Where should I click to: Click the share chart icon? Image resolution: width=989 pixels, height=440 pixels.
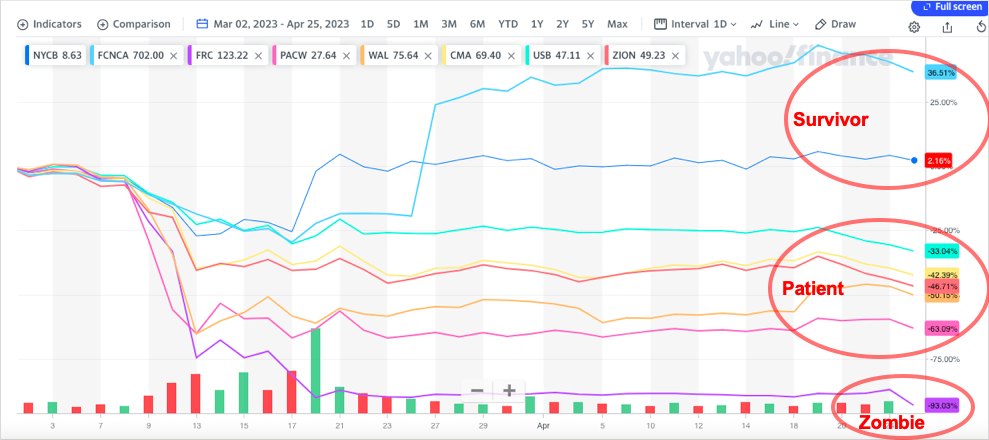click(x=947, y=27)
